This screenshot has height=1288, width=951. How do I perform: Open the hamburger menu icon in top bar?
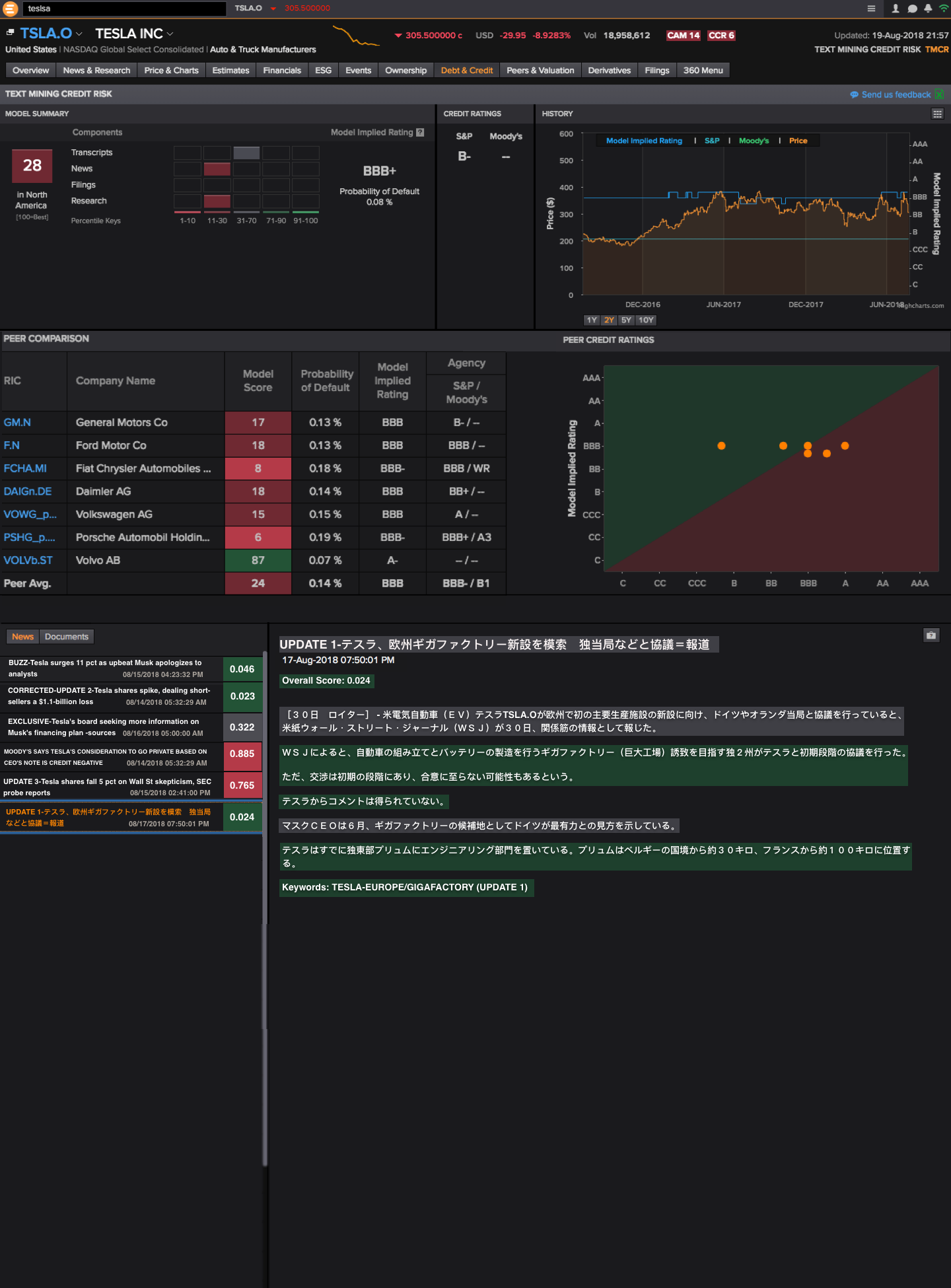point(871,9)
